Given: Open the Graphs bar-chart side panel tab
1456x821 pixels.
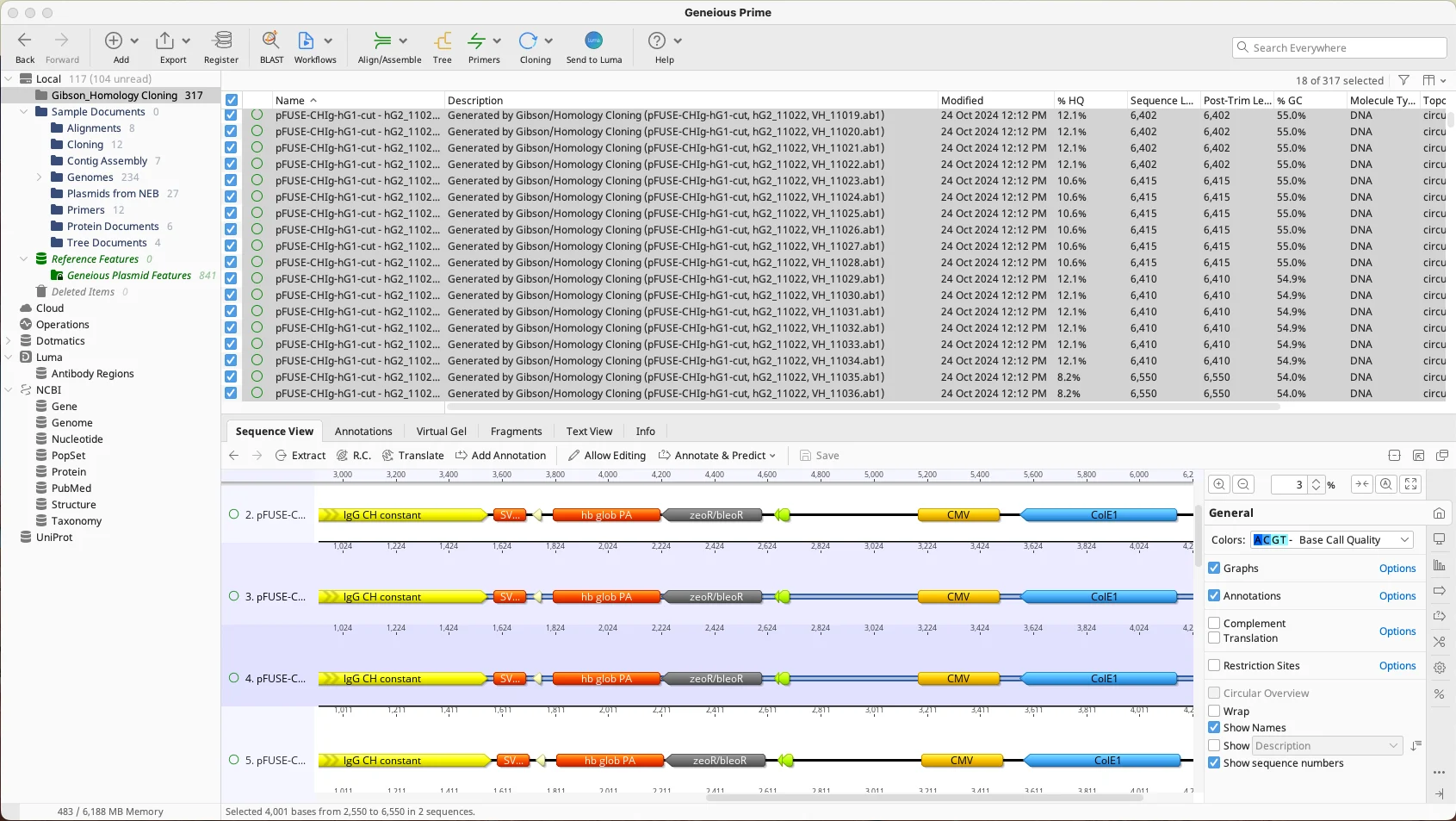Looking at the screenshot, I should (1439, 565).
